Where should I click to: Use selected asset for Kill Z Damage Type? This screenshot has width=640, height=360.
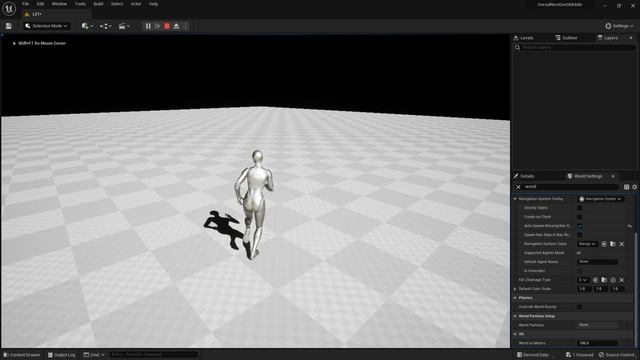click(x=596, y=280)
